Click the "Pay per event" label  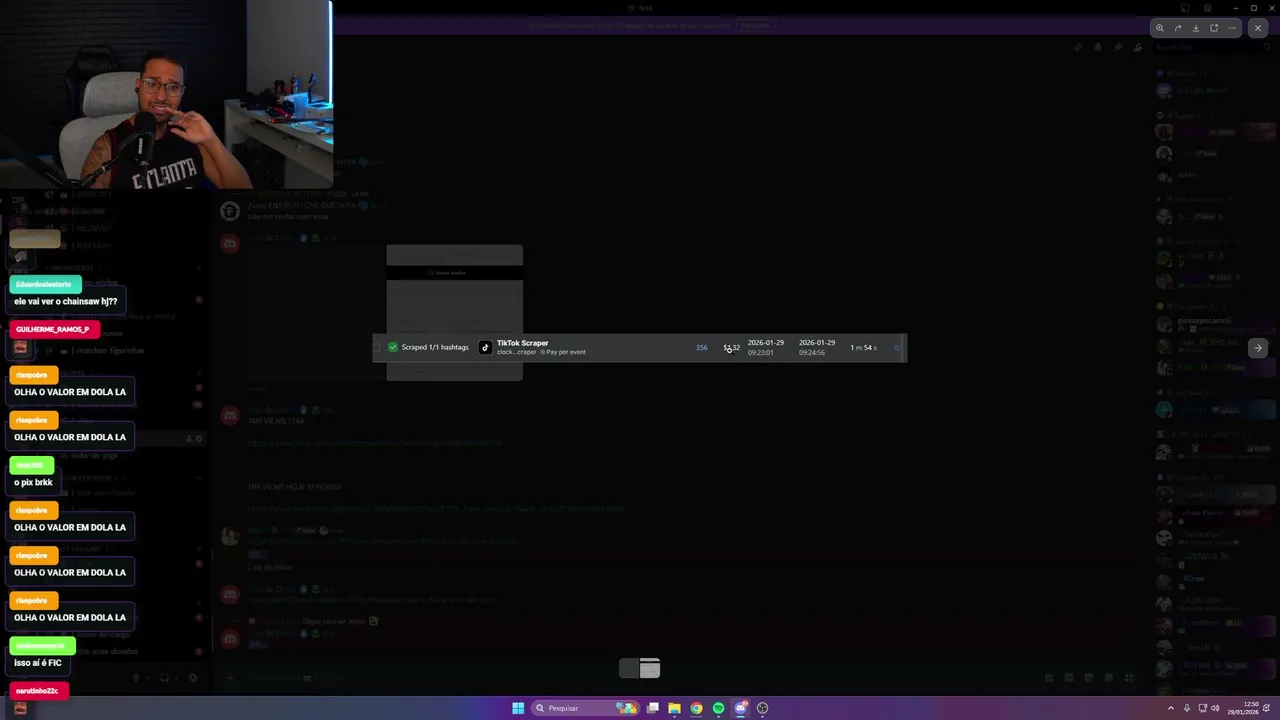(566, 352)
